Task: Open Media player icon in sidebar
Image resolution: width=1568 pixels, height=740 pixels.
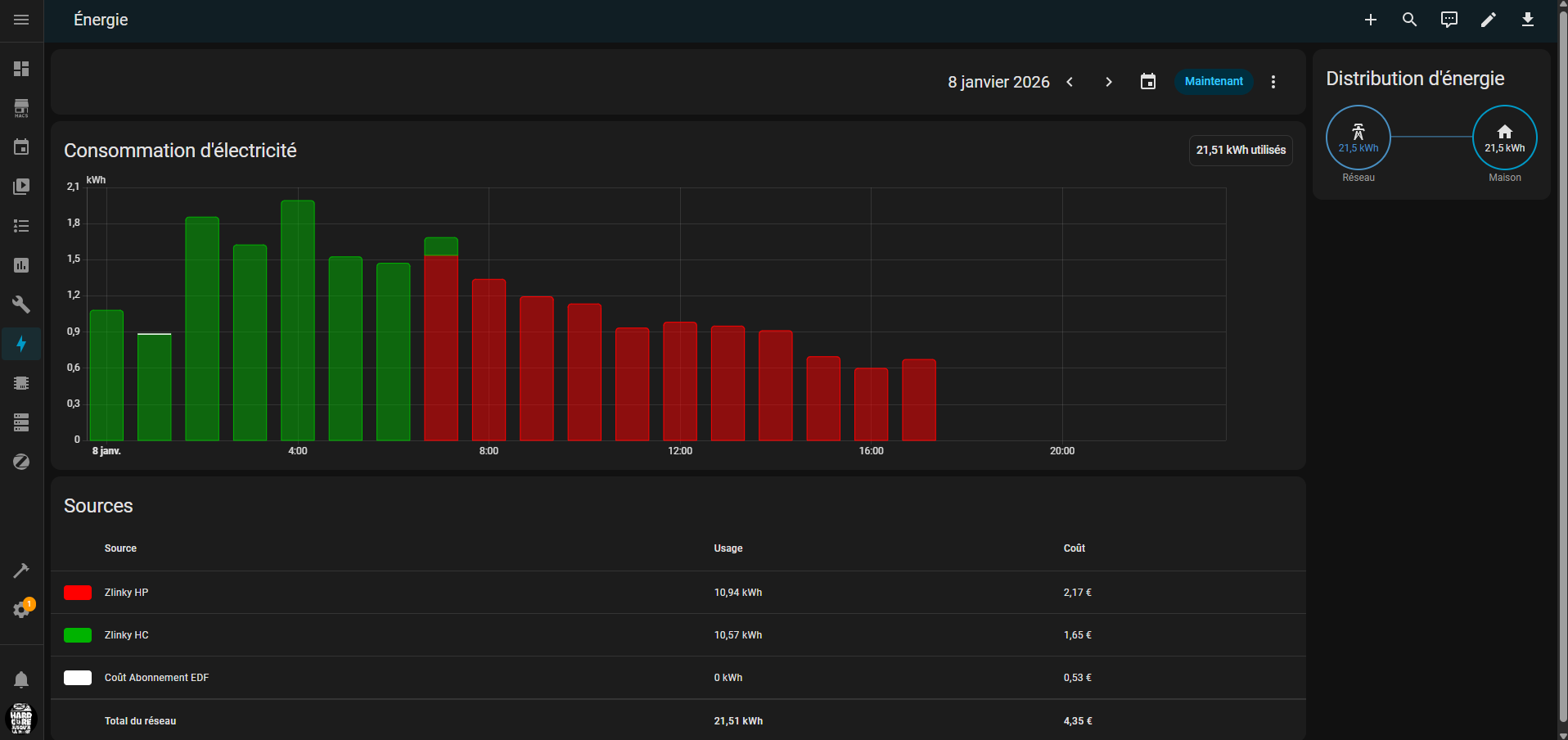Action: click(21, 187)
